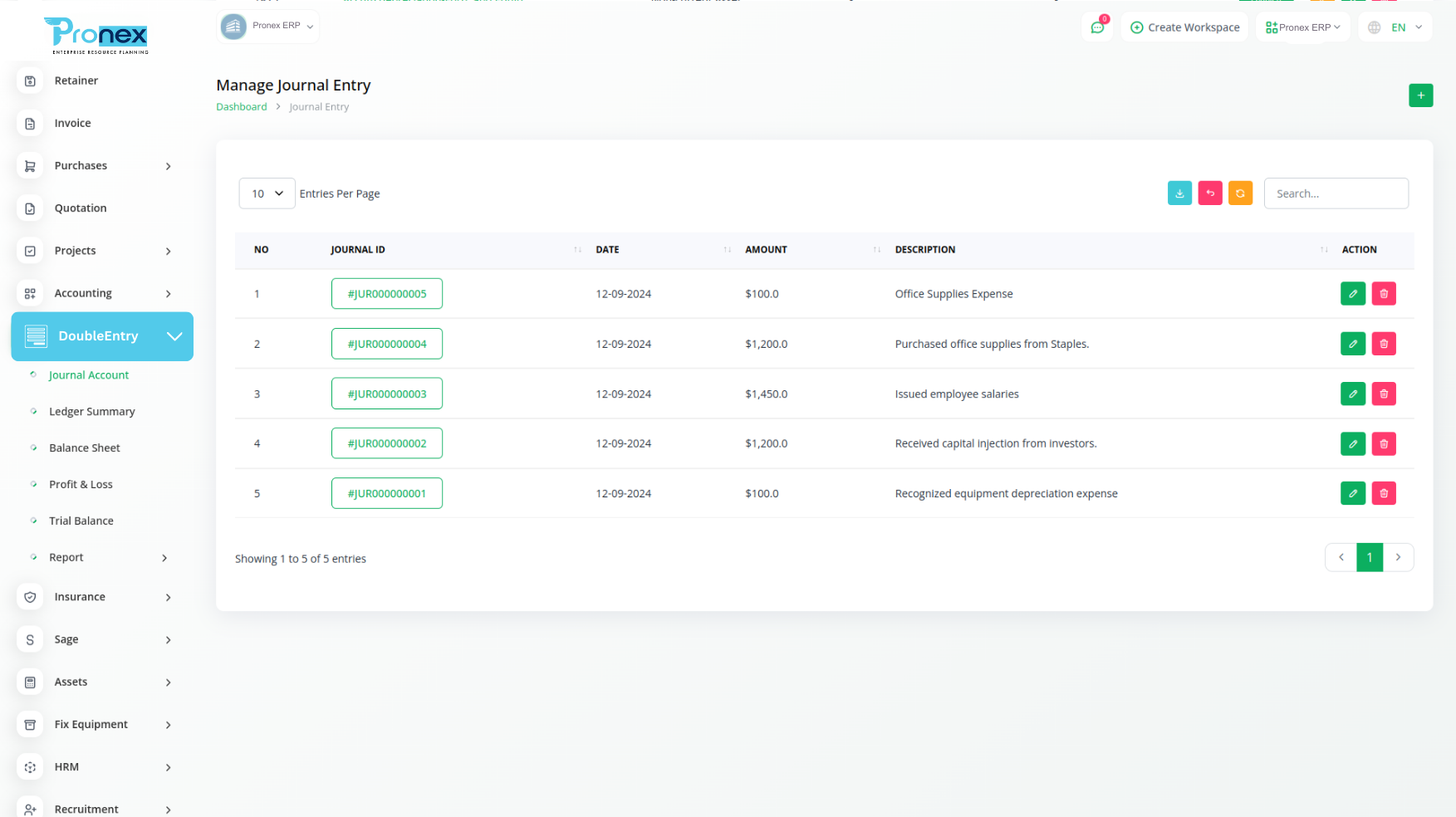Edit journal entry #JUR000000005
1456x817 pixels.
point(1353,294)
